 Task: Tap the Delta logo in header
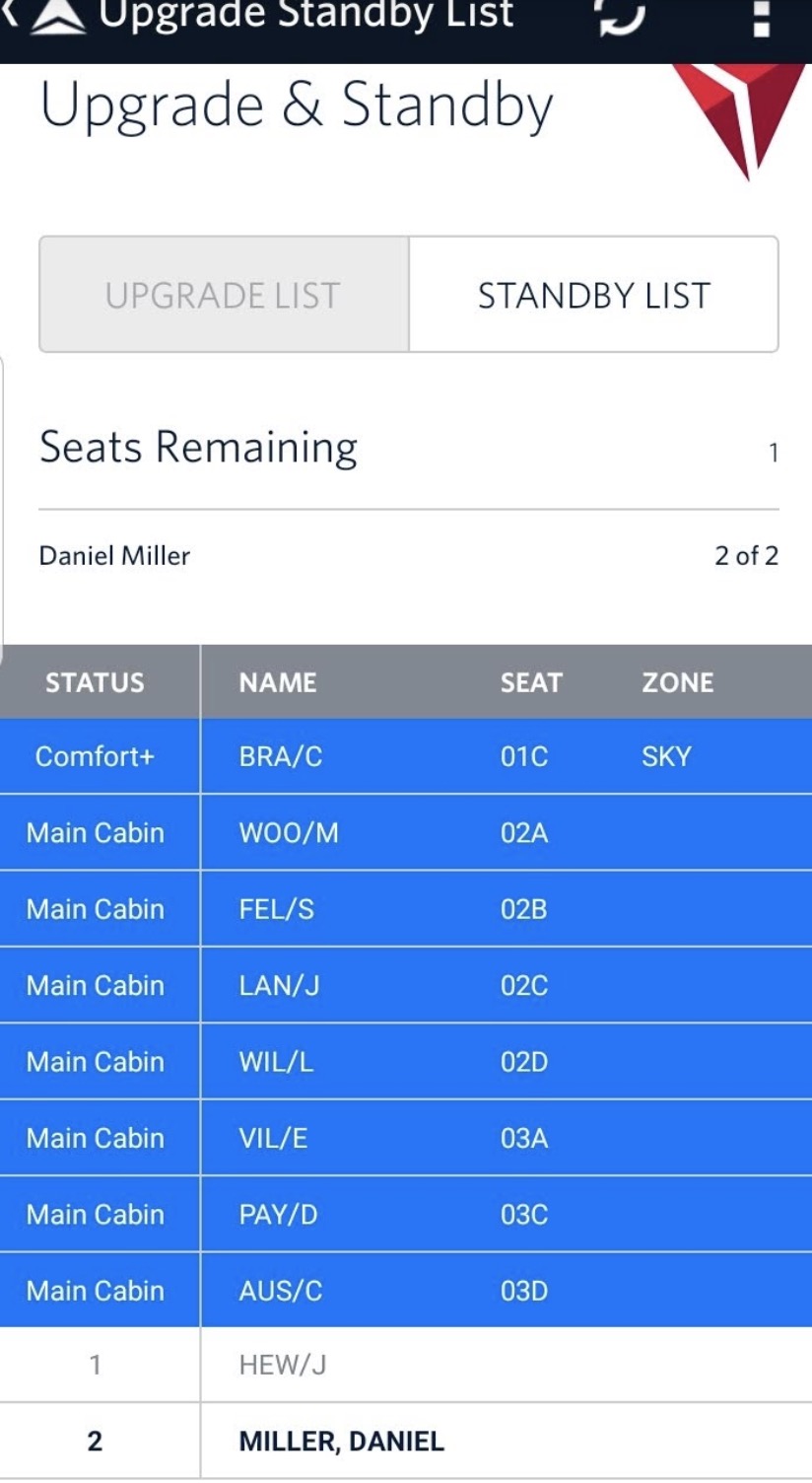coord(56,18)
